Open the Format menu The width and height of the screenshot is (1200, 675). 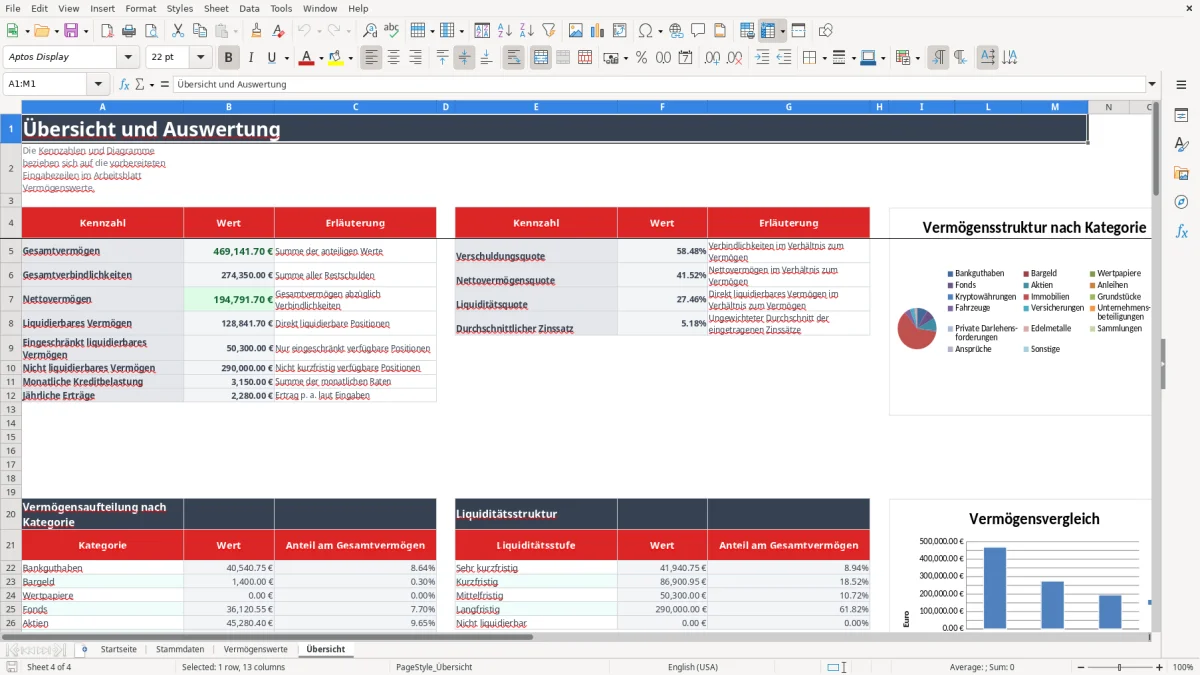pyautogui.click(x=140, y=8)
